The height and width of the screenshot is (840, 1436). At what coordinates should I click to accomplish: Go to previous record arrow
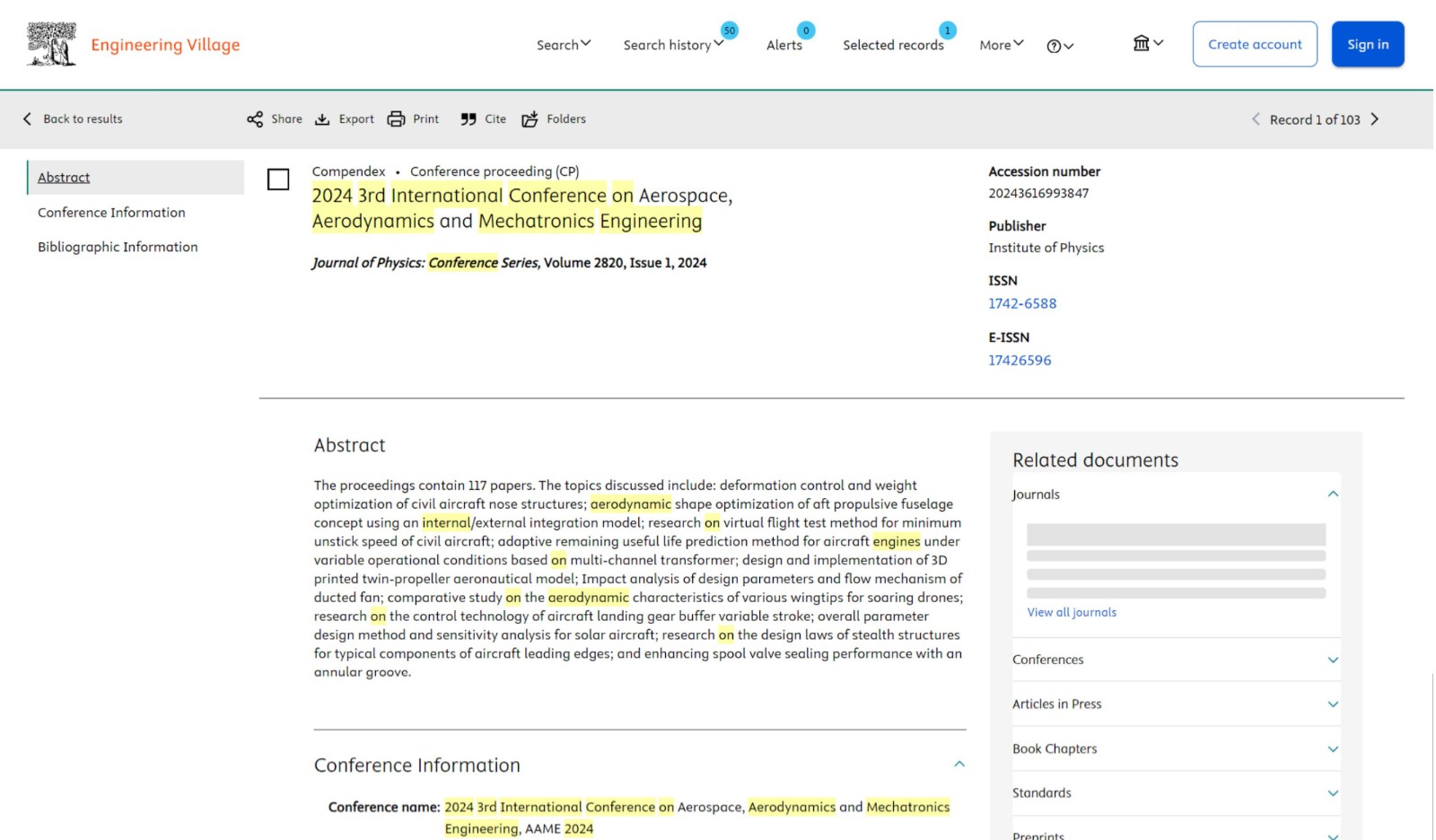[1256, 119]
